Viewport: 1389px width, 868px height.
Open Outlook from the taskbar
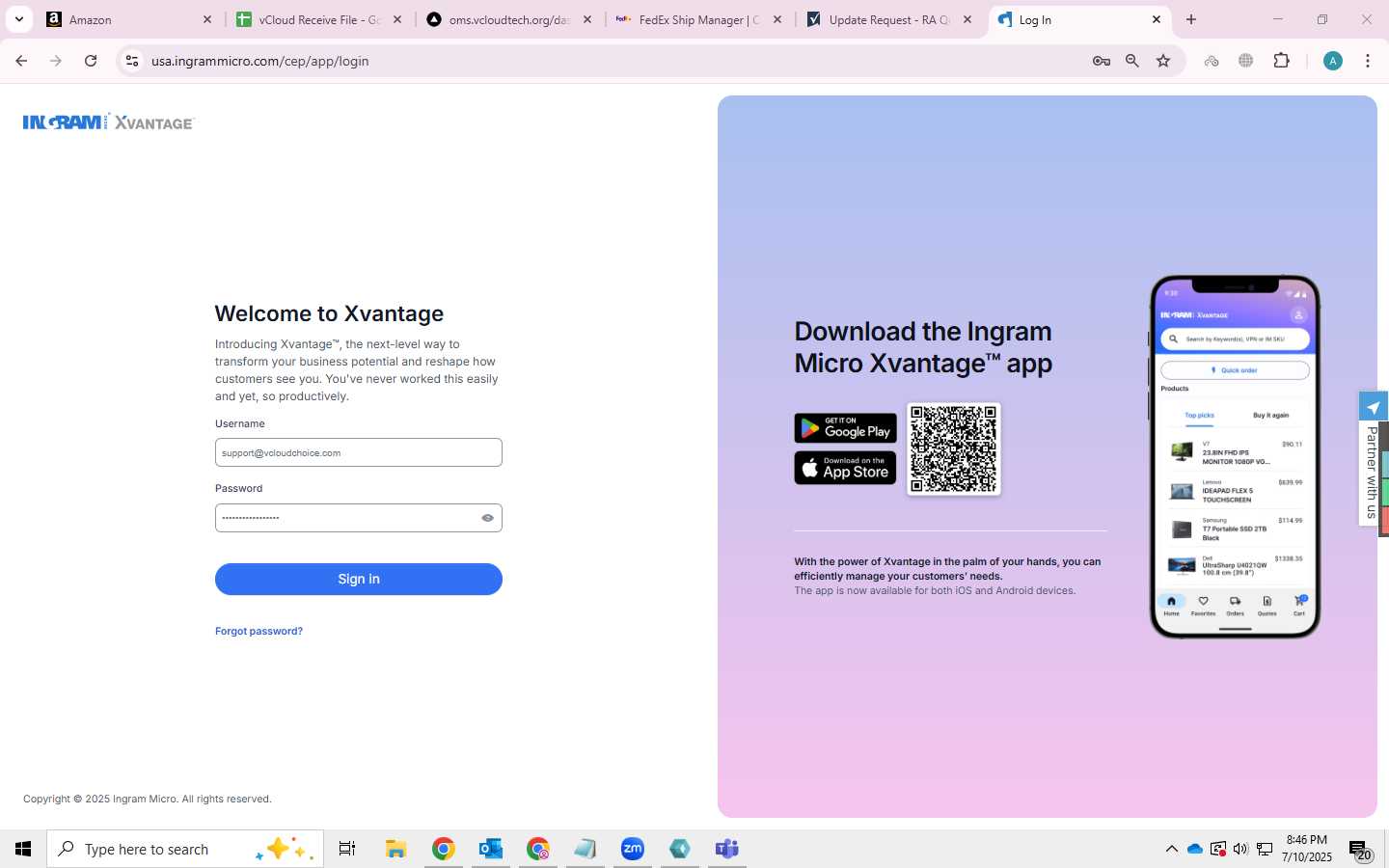point(491,849)
